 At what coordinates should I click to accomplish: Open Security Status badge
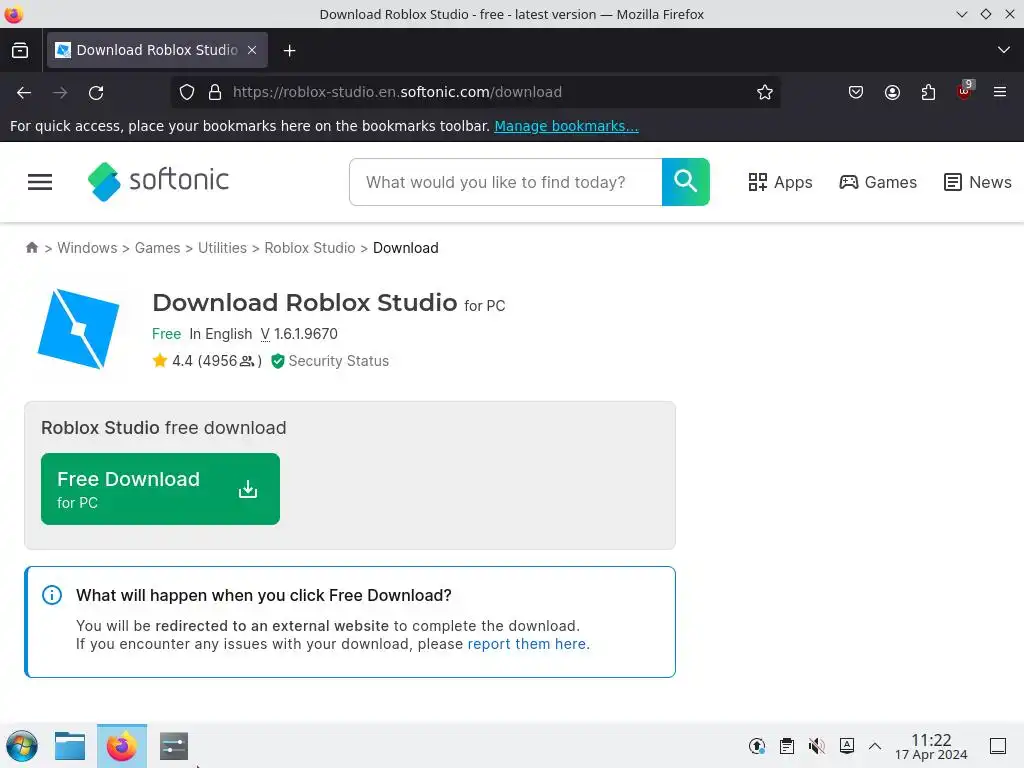(x=330, y=360)
